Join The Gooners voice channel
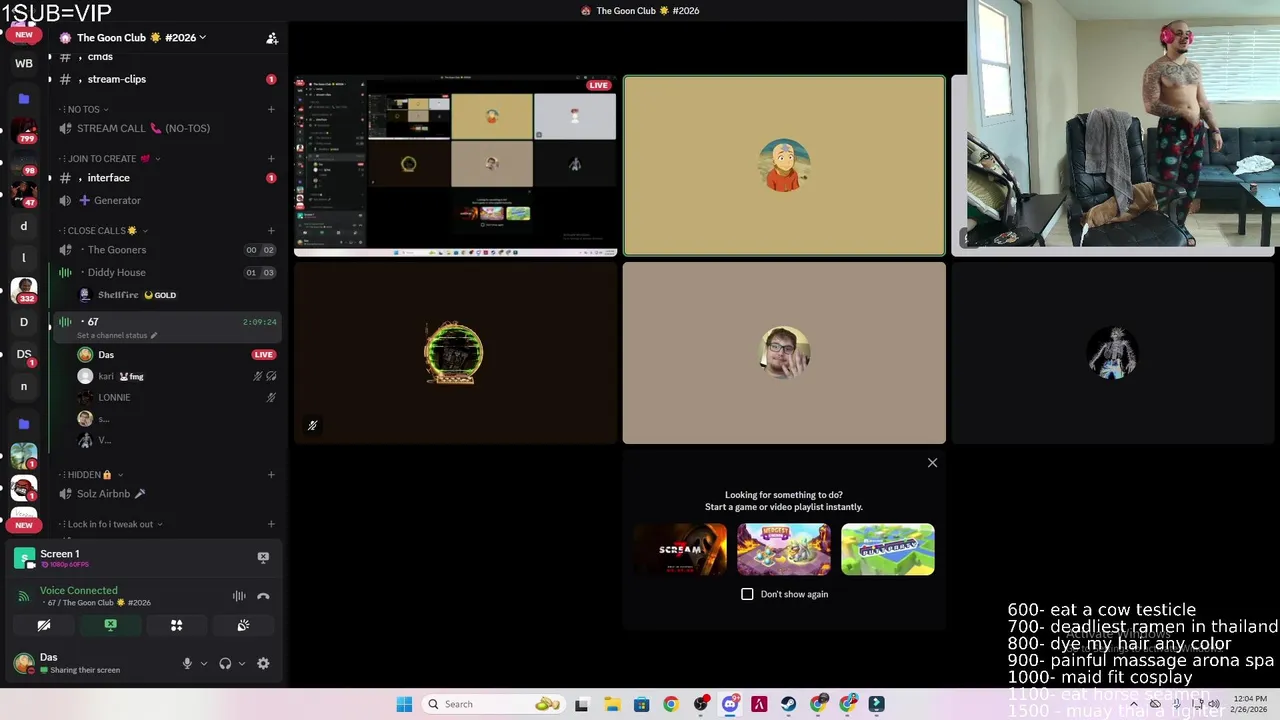Image resolution: width=1280 pixels, height=720 pixels. point(166,250)
